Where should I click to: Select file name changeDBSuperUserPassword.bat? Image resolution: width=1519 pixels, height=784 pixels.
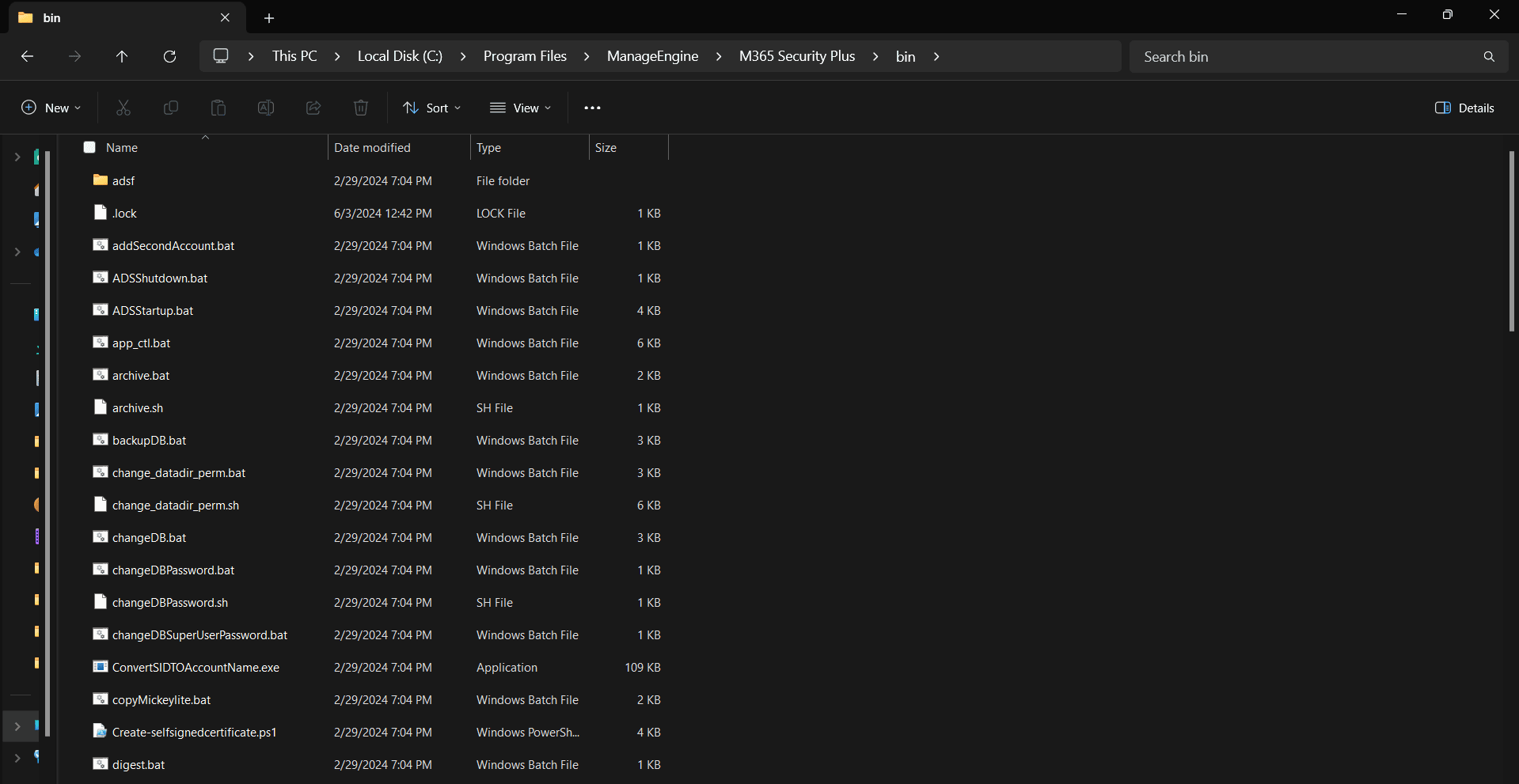(199, 634)
